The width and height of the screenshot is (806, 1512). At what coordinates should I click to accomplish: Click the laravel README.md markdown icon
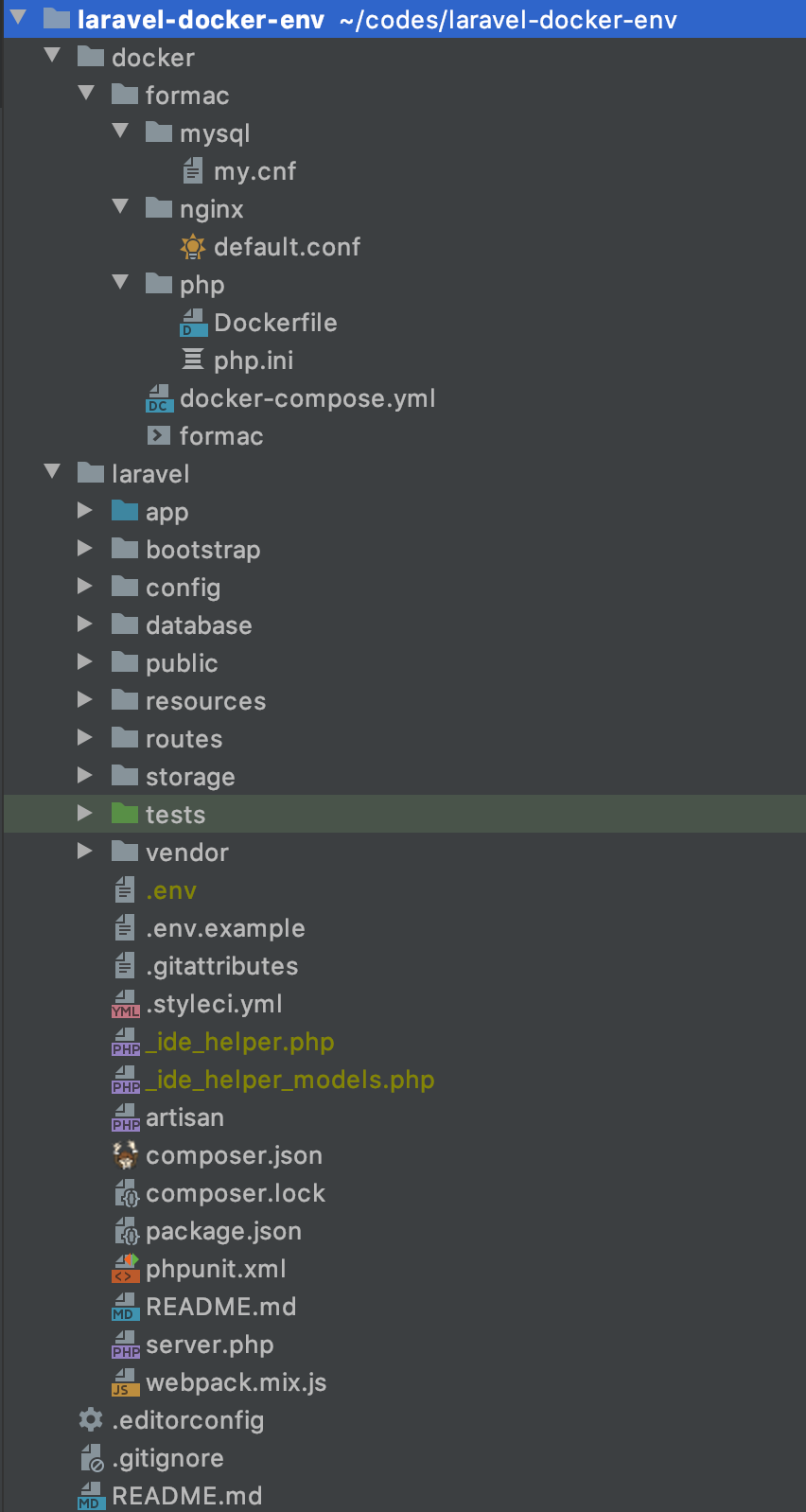[x=125, y=1307]
